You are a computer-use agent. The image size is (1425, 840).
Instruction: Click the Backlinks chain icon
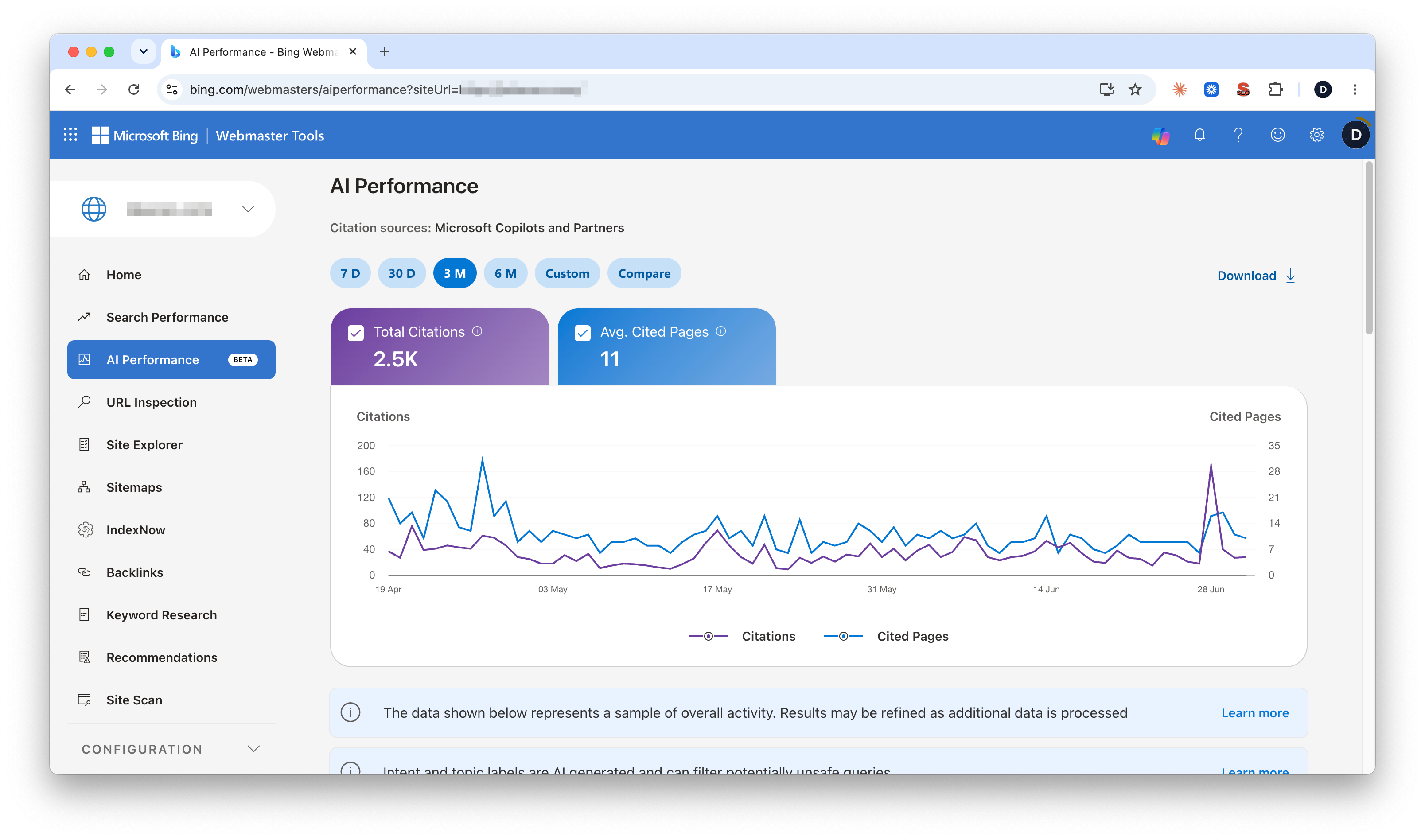[x=84, y=572]
